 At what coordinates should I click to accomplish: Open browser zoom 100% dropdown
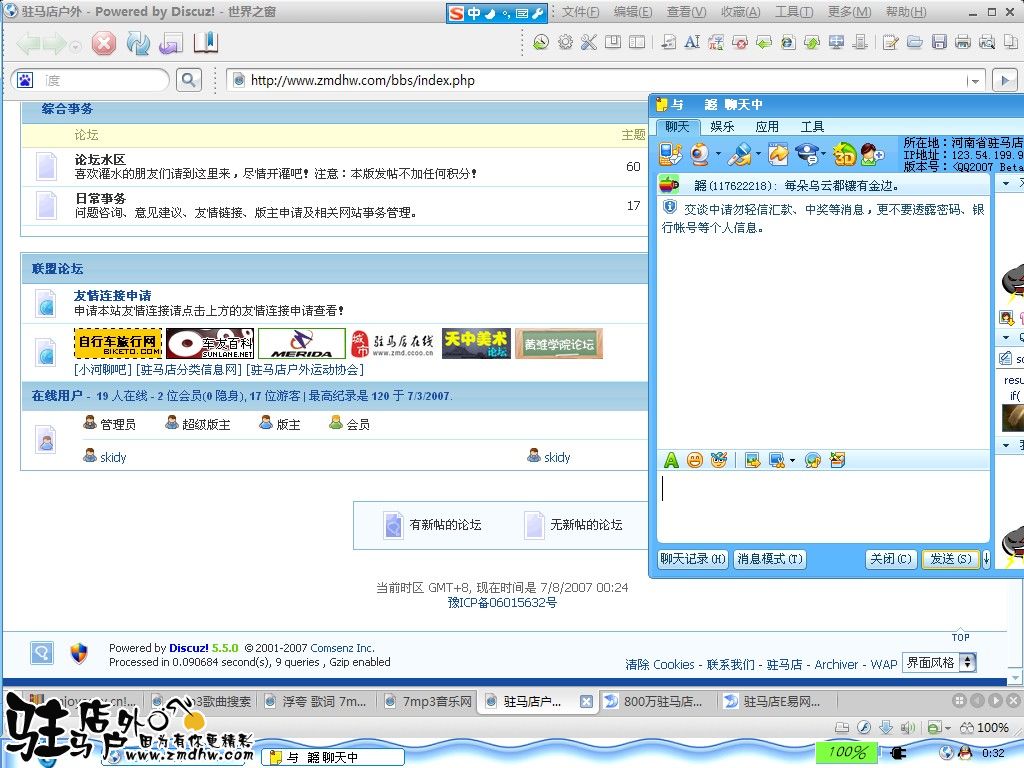(984, 728)
